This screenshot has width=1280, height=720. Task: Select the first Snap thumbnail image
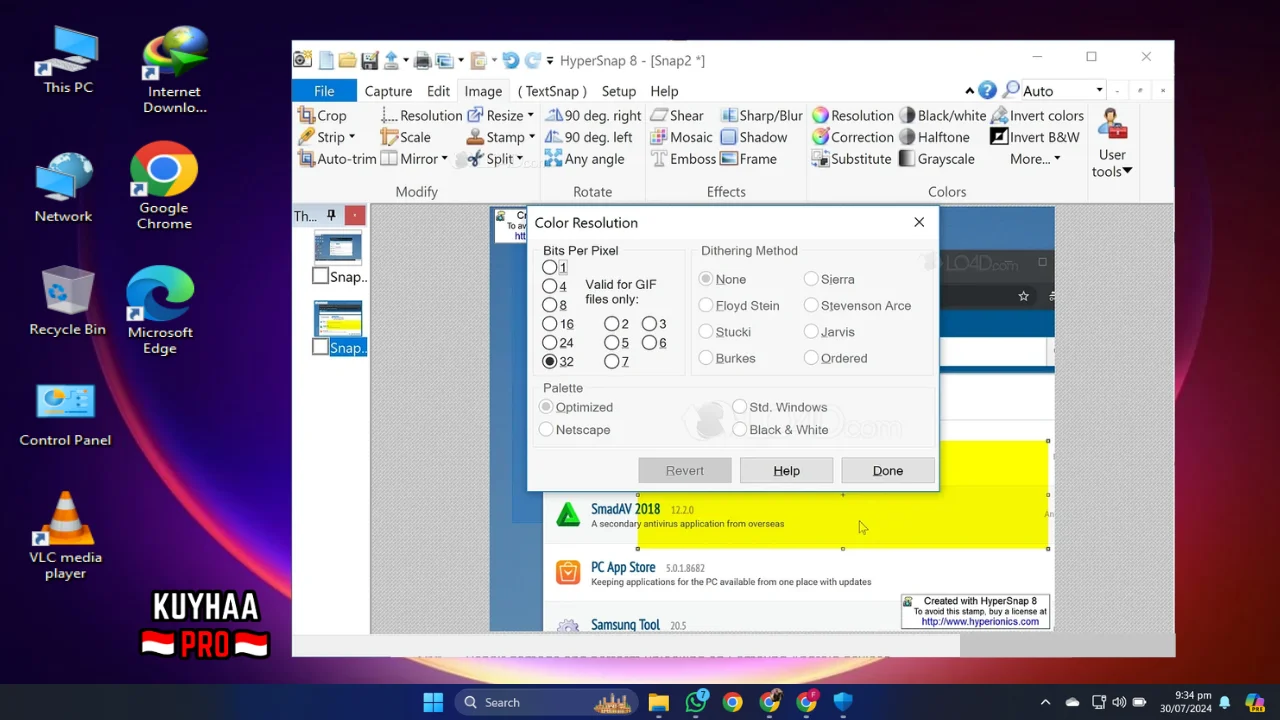click(x=337, y=248)
